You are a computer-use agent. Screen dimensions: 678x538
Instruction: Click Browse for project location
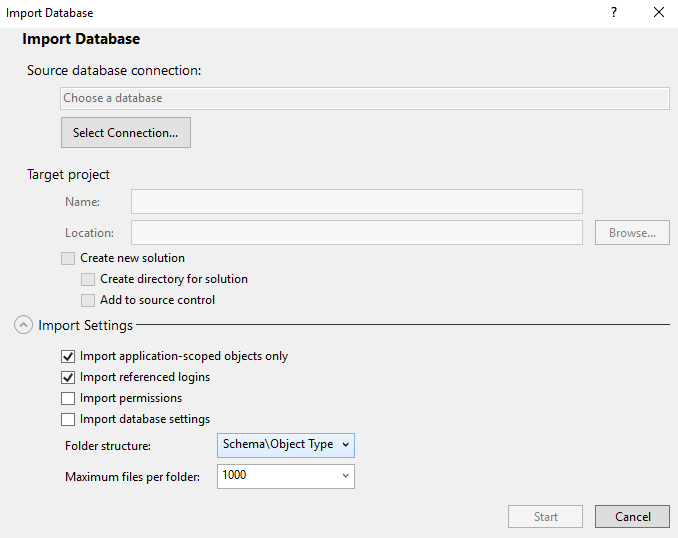632,233
